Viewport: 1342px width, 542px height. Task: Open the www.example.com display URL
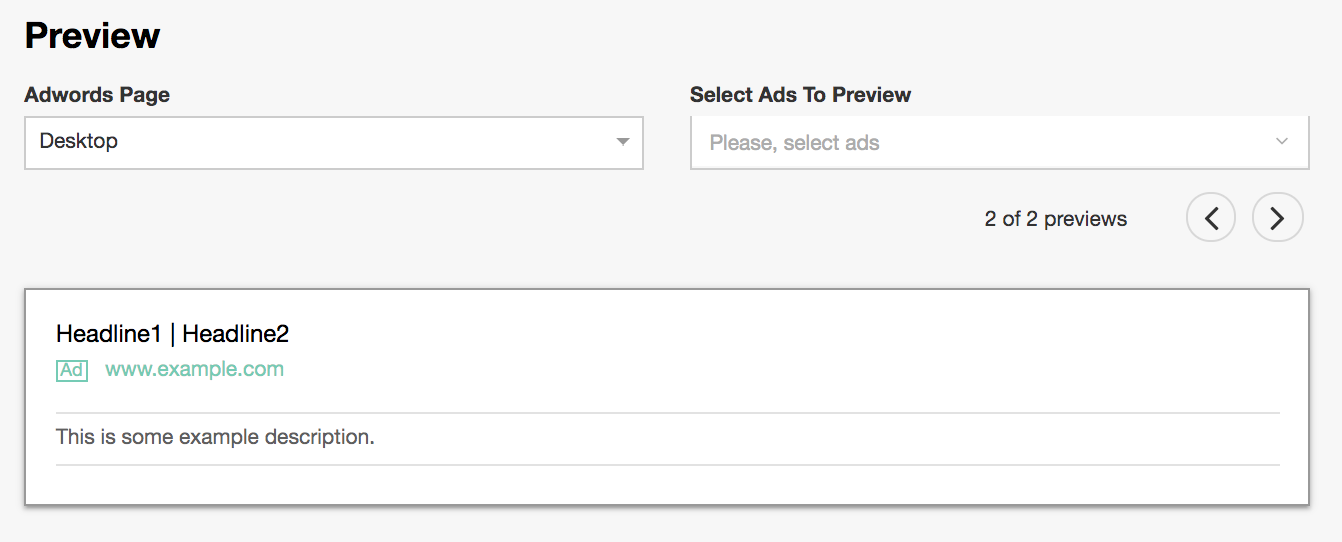(x=194, y=369)
